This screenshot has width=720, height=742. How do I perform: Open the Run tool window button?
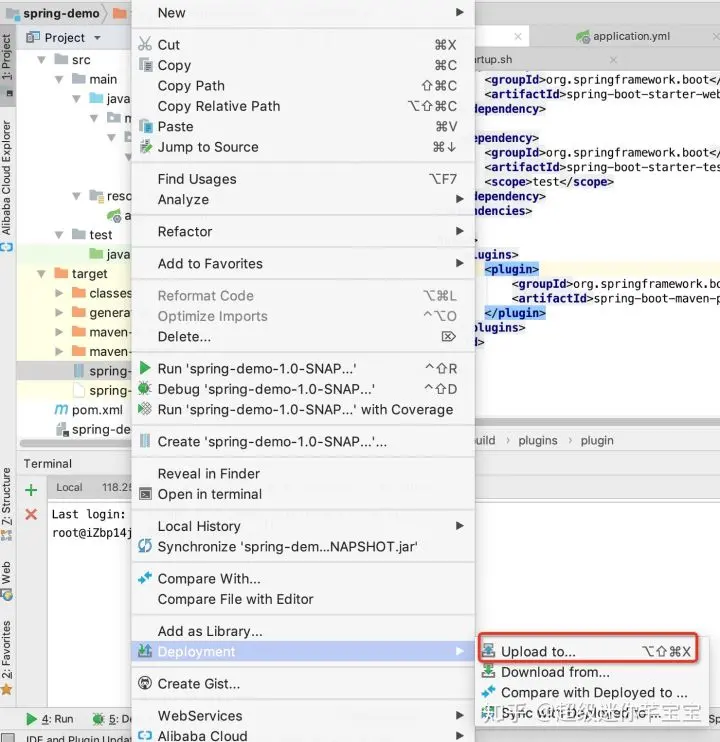[50, 719]
